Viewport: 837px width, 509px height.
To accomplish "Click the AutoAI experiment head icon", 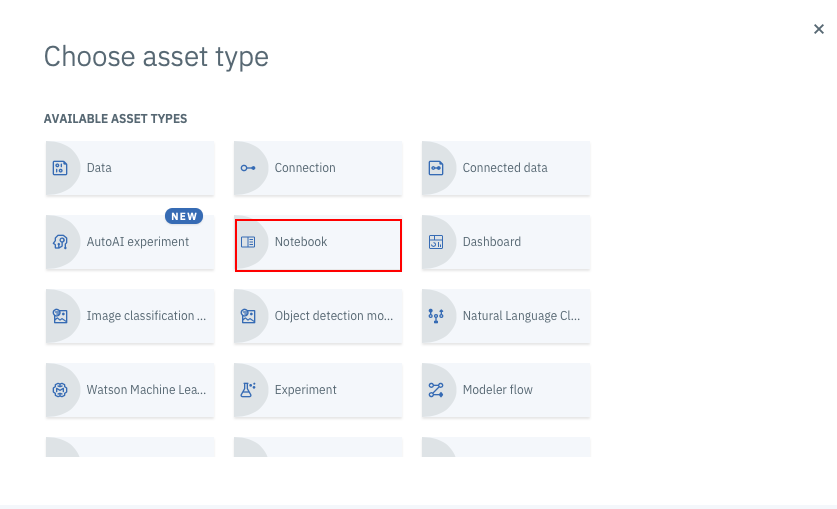I will point(60,242).
